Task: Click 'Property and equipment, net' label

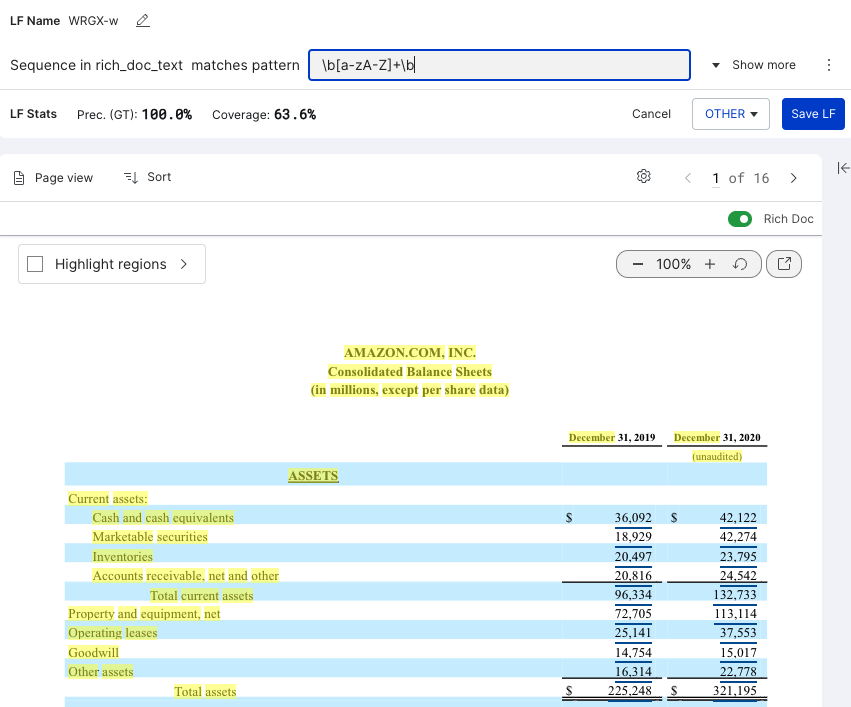Action: click(x=144, y=614)
